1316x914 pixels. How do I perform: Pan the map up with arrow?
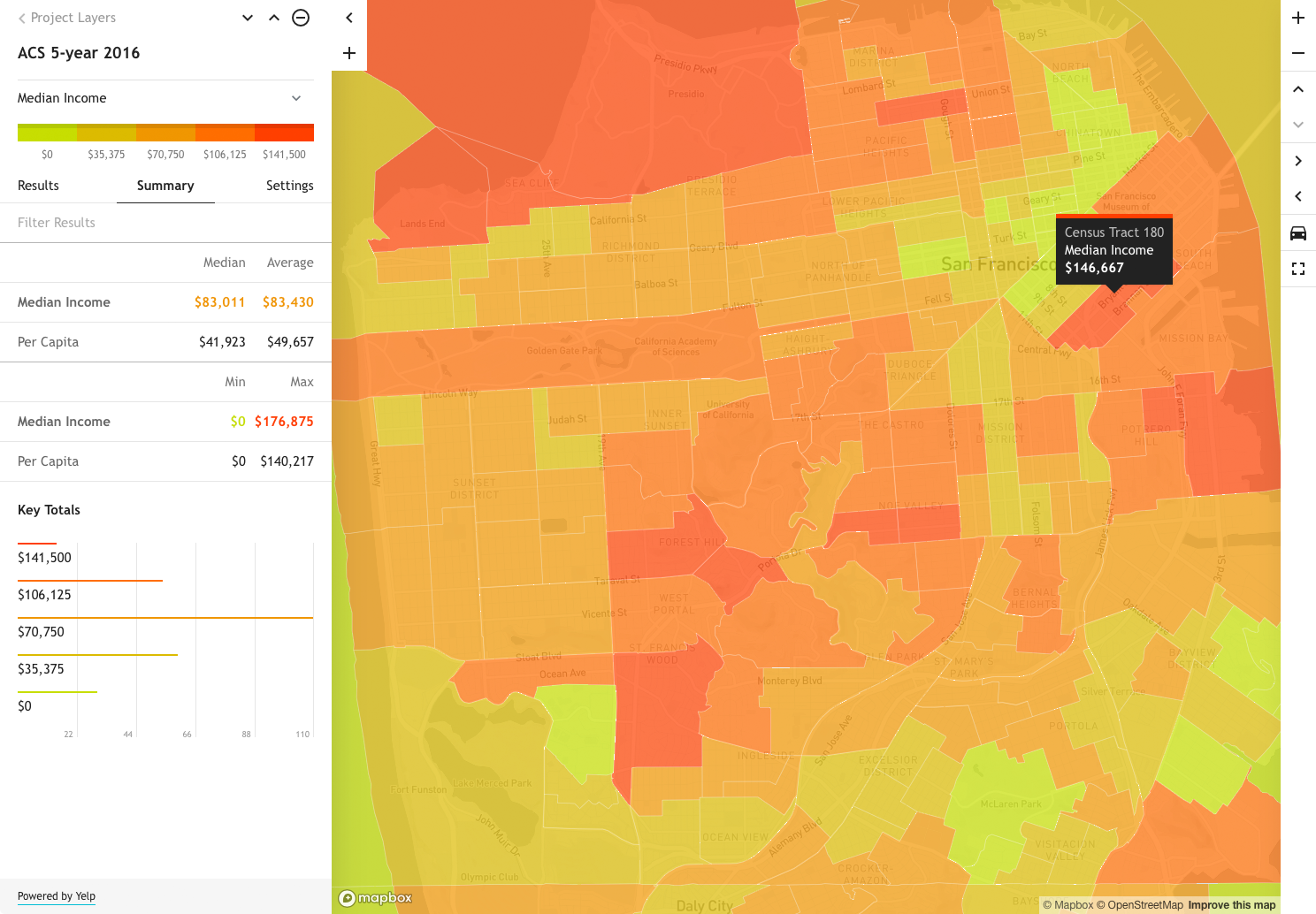pyautogui.click(x=1298, y=89)
